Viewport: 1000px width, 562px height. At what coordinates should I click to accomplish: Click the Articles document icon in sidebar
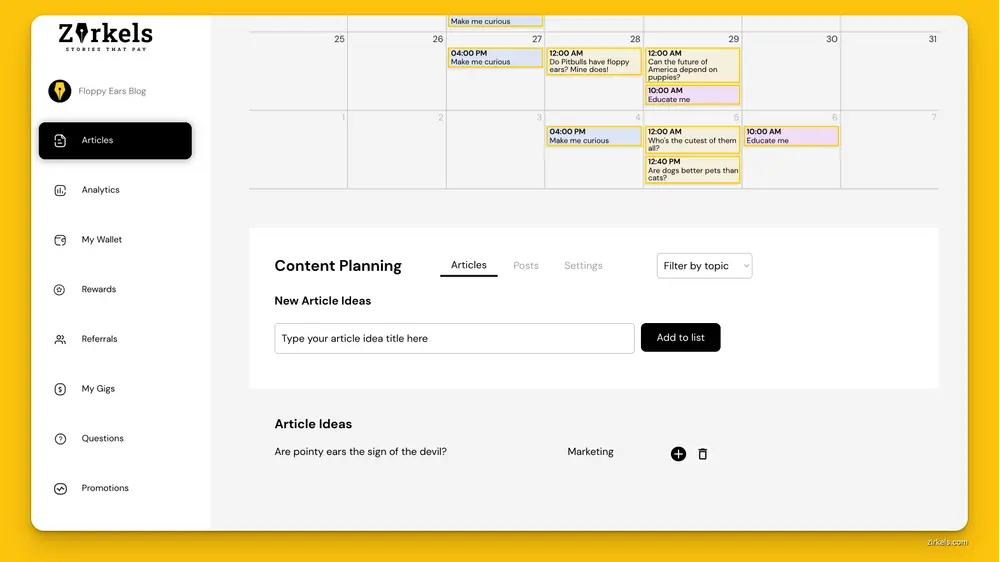click(60, 140)
